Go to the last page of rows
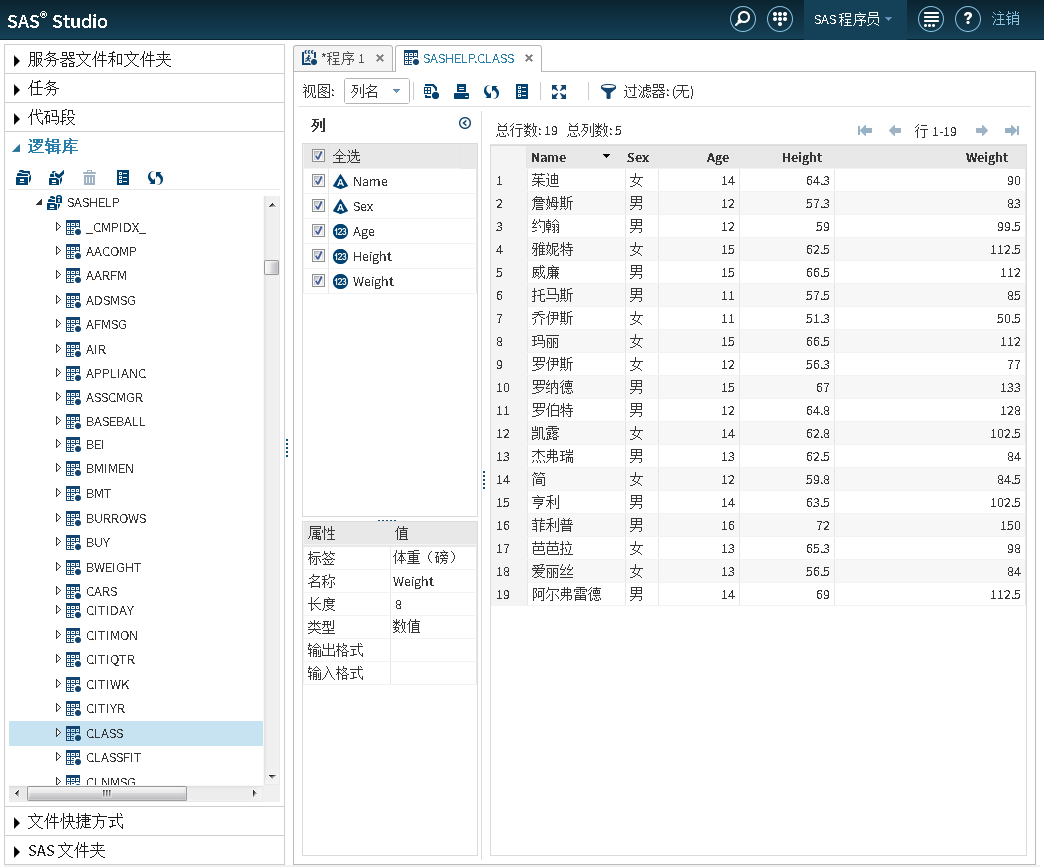Image resolution: width=1044 pixels, height=867 pixels. [1012, 131]
